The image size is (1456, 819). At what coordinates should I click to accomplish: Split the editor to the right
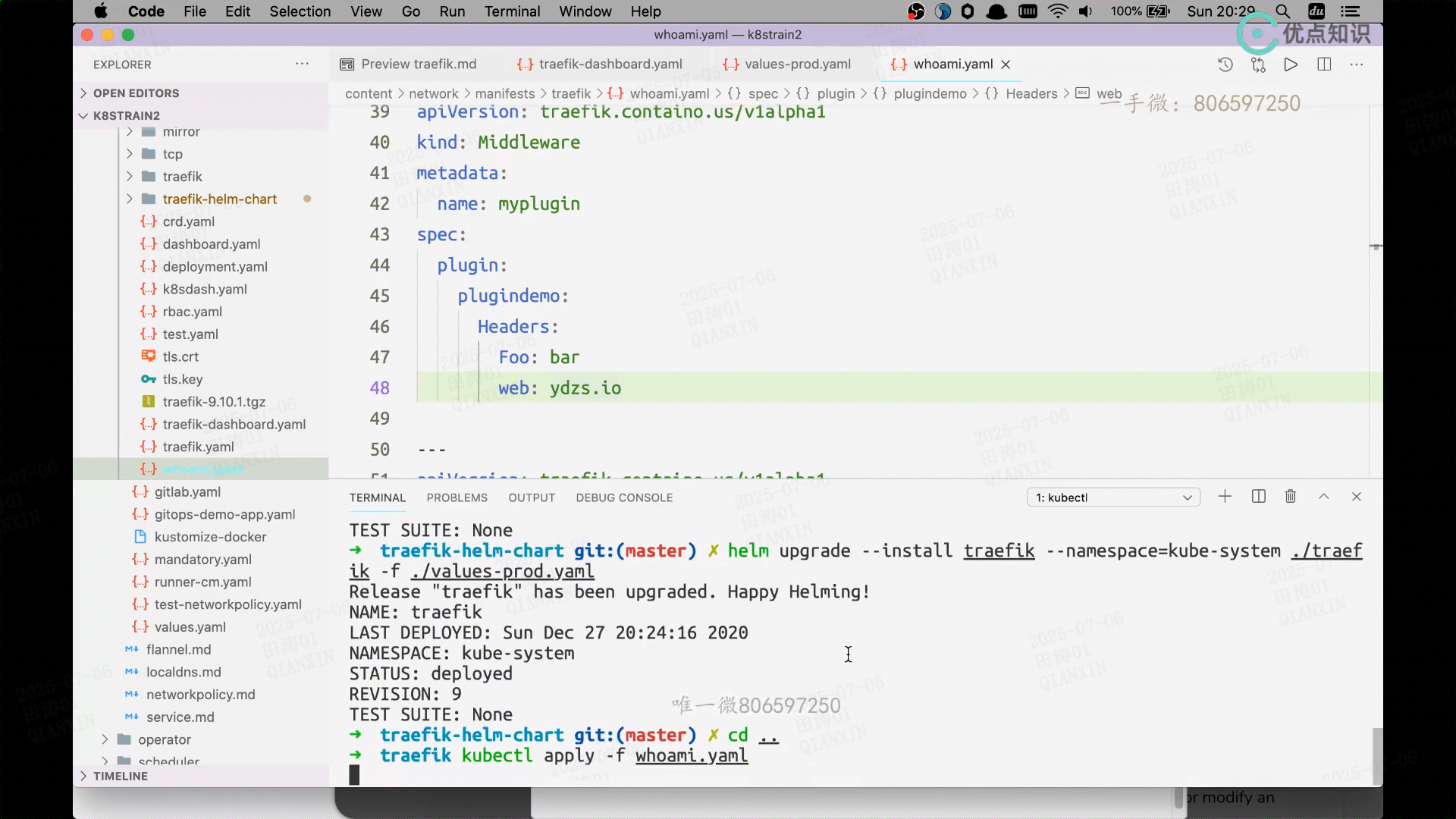[1324, 64]
